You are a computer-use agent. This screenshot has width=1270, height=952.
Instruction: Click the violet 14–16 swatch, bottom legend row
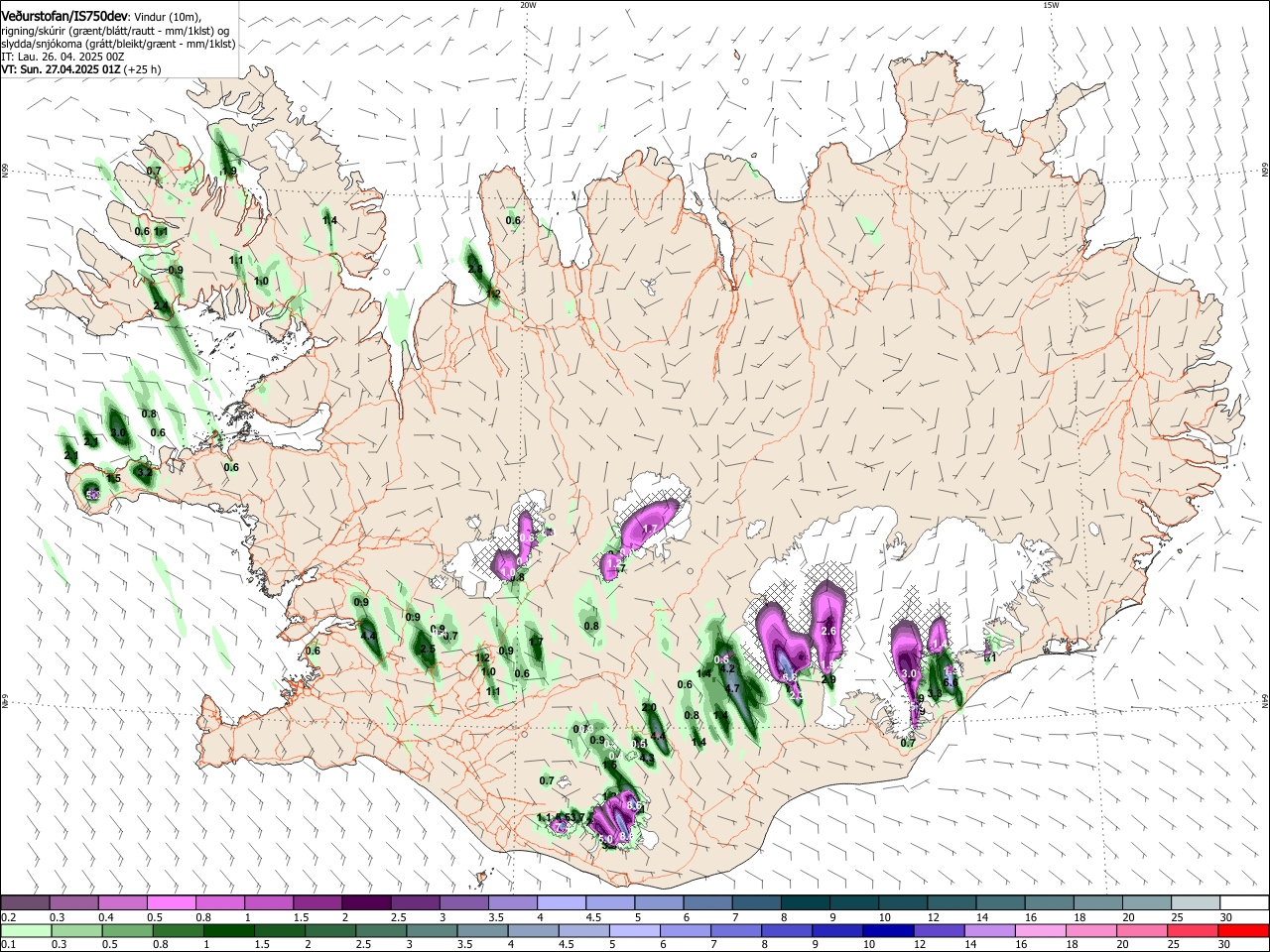988,930
